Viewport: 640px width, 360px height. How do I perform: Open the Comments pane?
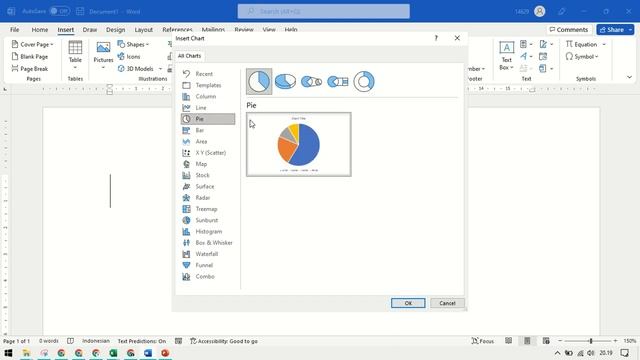click(x=569, y=29)
